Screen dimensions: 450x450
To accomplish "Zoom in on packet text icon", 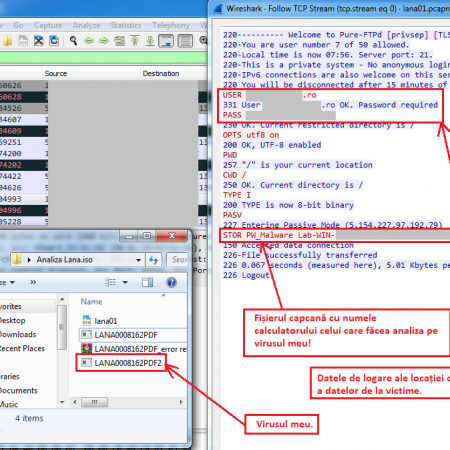I will point(203,41).
